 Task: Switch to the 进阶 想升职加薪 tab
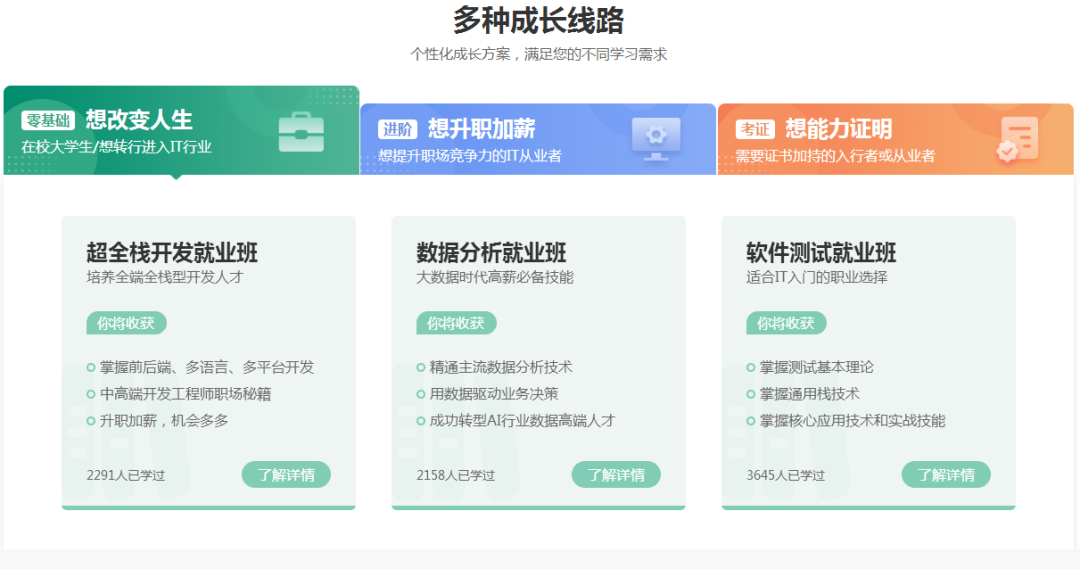[538, 139]
